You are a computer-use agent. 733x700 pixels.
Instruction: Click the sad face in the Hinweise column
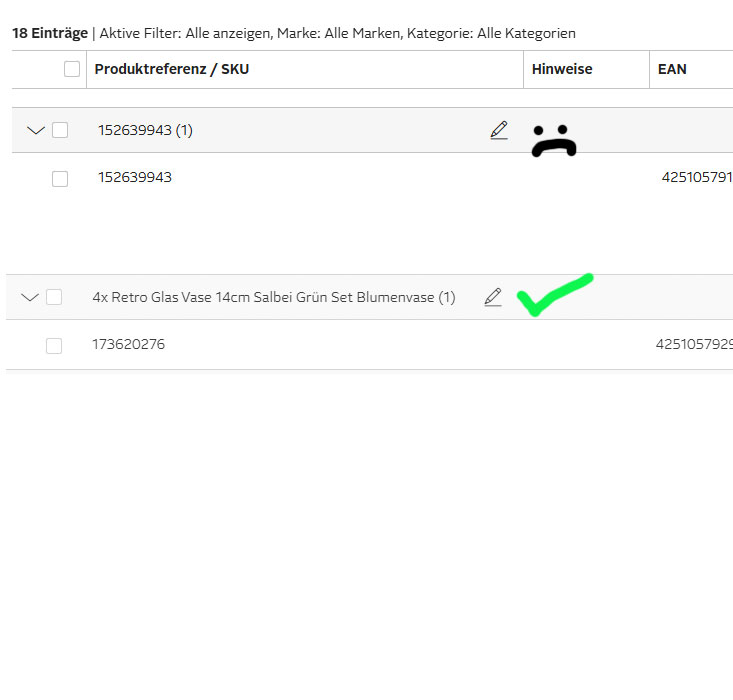(553, 142)
